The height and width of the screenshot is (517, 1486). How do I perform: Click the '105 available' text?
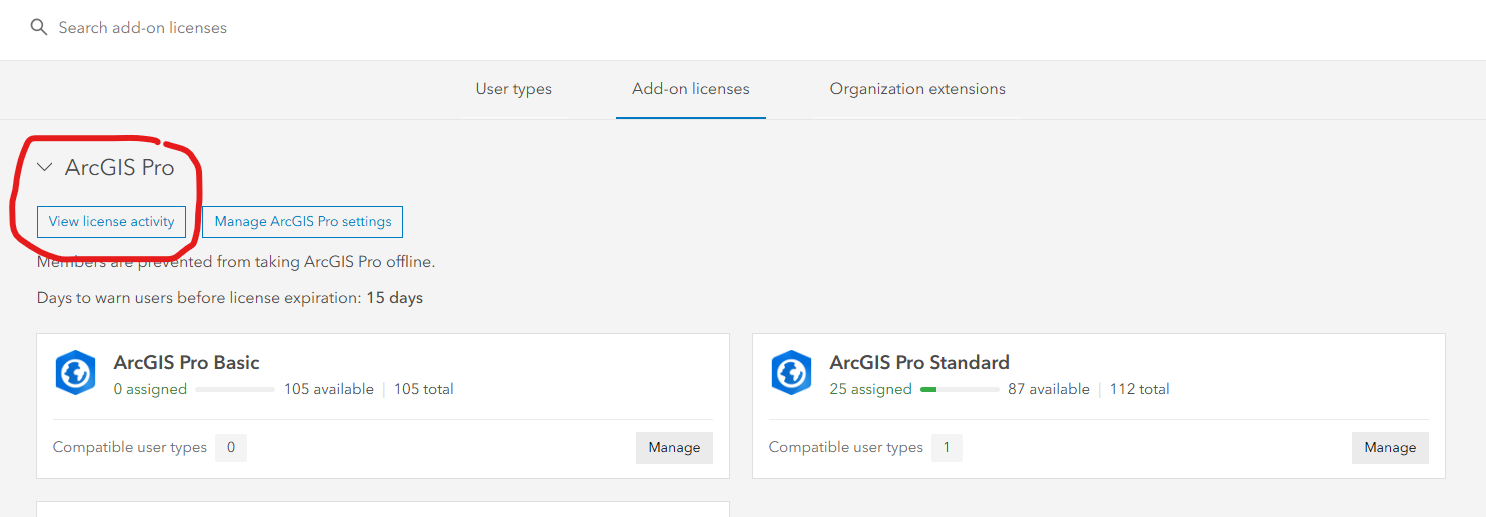pyautogui.click(x=329, y=389)
